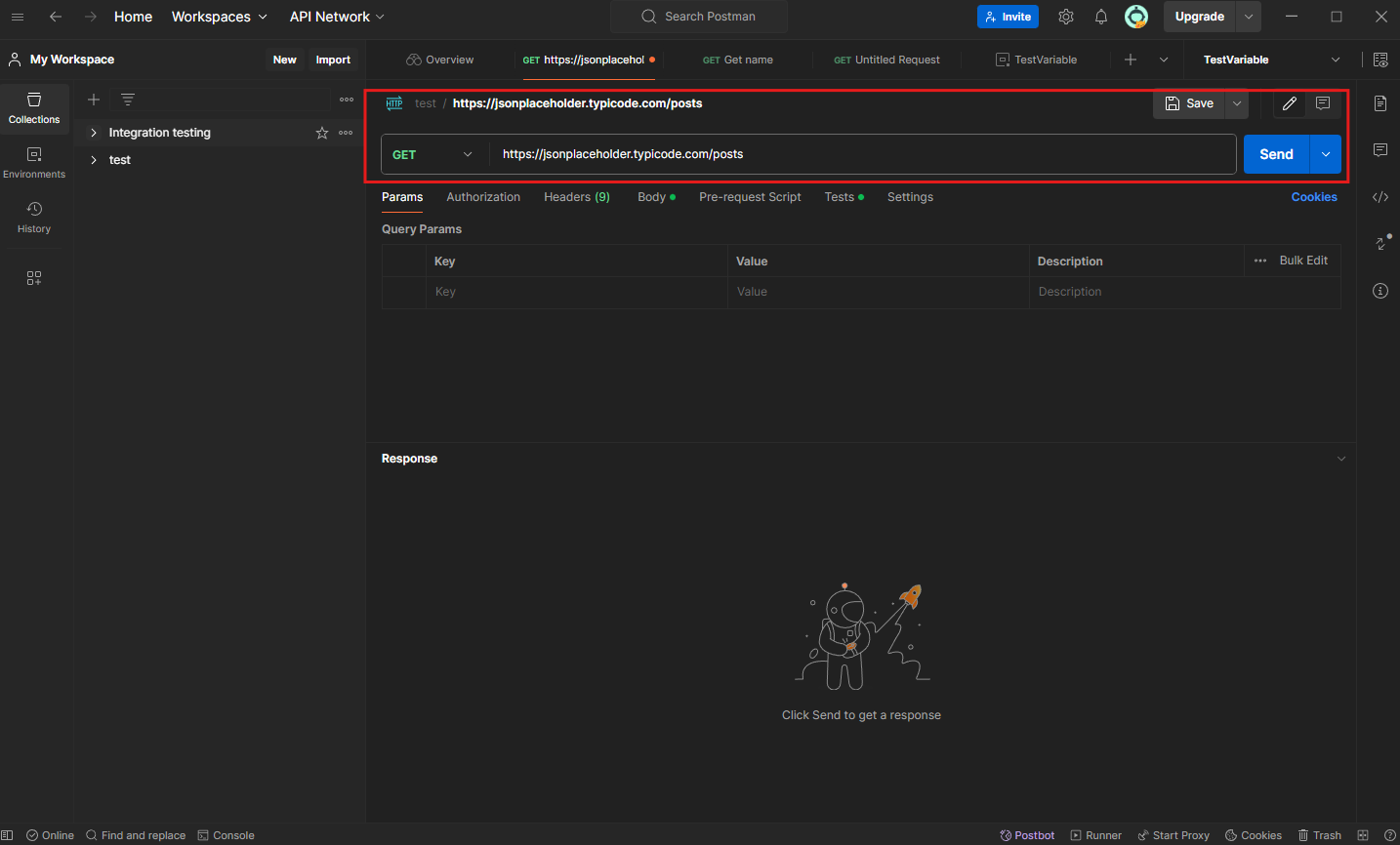
Task: Open the help icon in status bar
Action: (x=1390, y=835)
